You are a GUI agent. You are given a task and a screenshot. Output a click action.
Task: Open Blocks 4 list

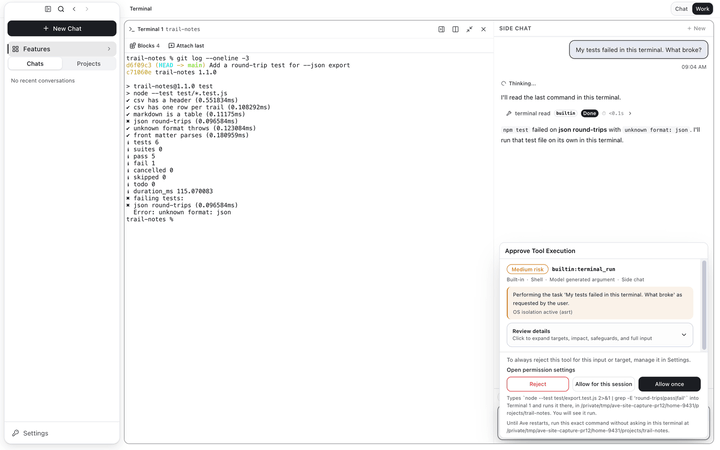(x=145, y=45)
